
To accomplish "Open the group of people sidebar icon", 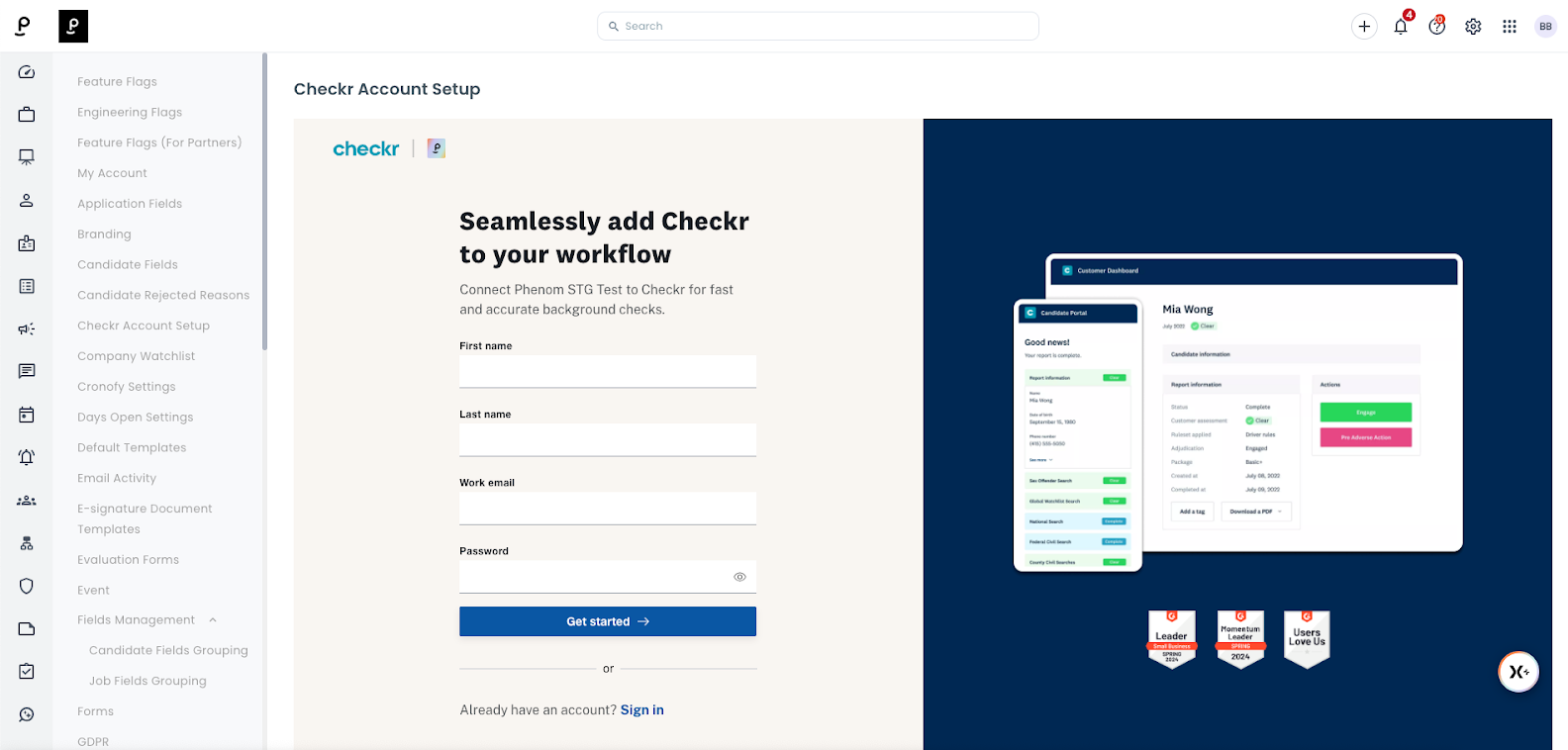I will 27,501.
